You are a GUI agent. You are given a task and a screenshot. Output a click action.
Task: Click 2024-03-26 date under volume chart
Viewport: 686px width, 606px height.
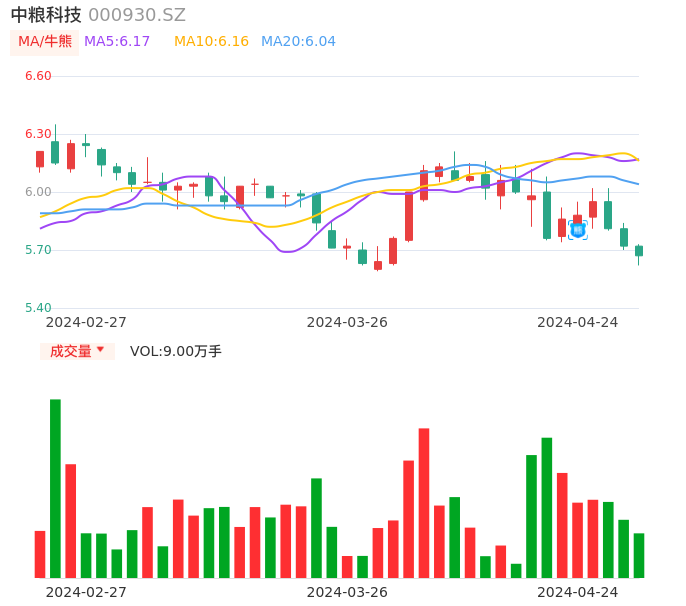coord(347,592)
